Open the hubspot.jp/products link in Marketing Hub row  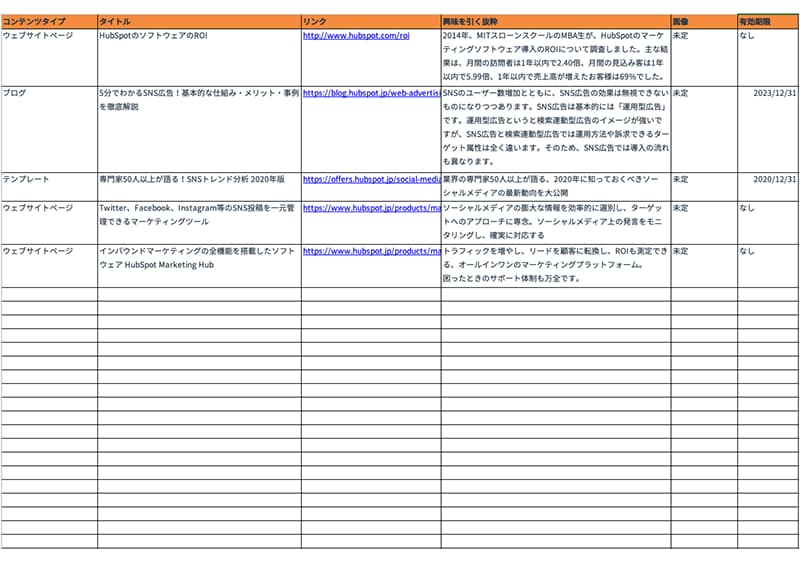(372, 252)
